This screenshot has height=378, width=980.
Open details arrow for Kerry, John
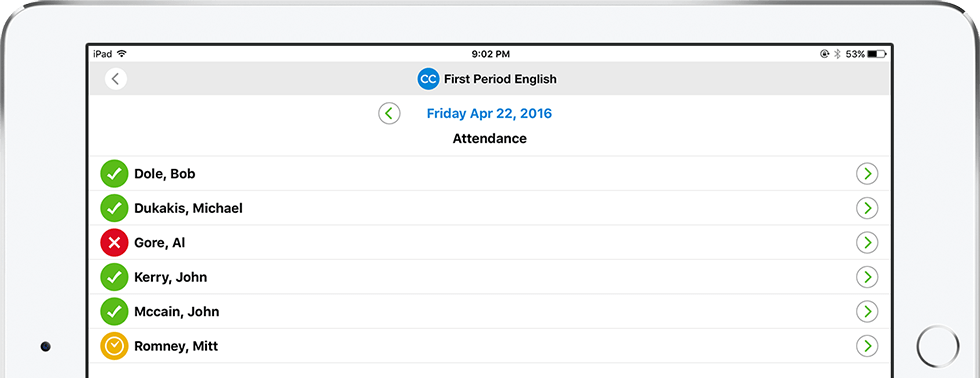(x=867, y=277)
